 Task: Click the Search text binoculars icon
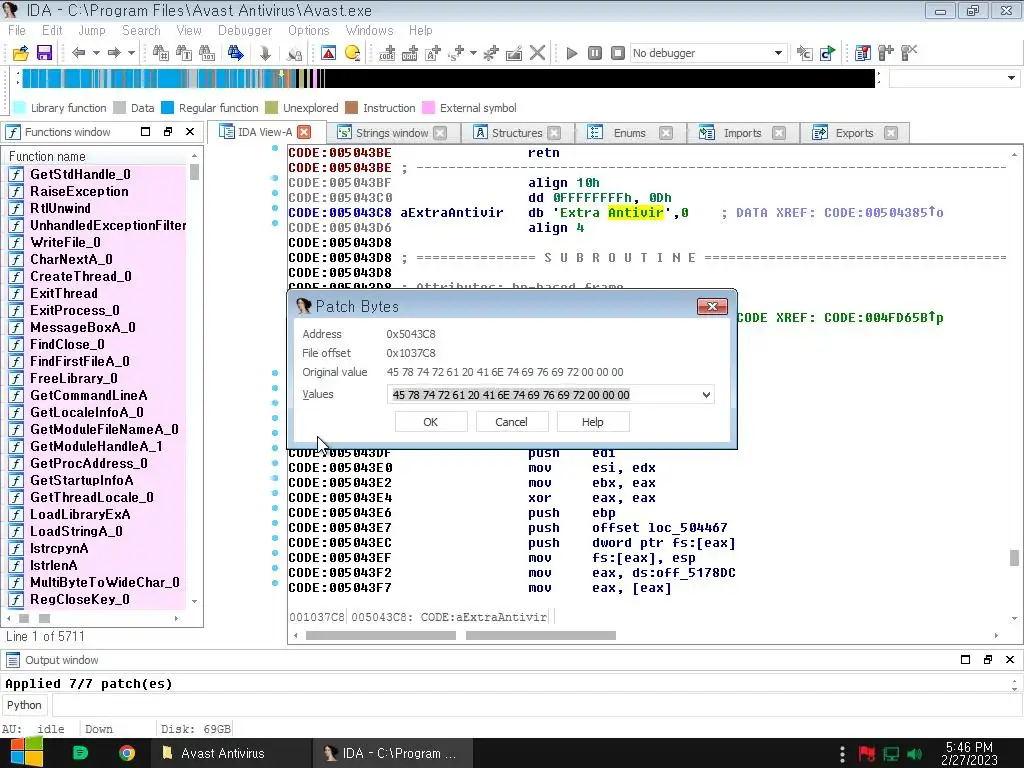[x=184, y=53]
